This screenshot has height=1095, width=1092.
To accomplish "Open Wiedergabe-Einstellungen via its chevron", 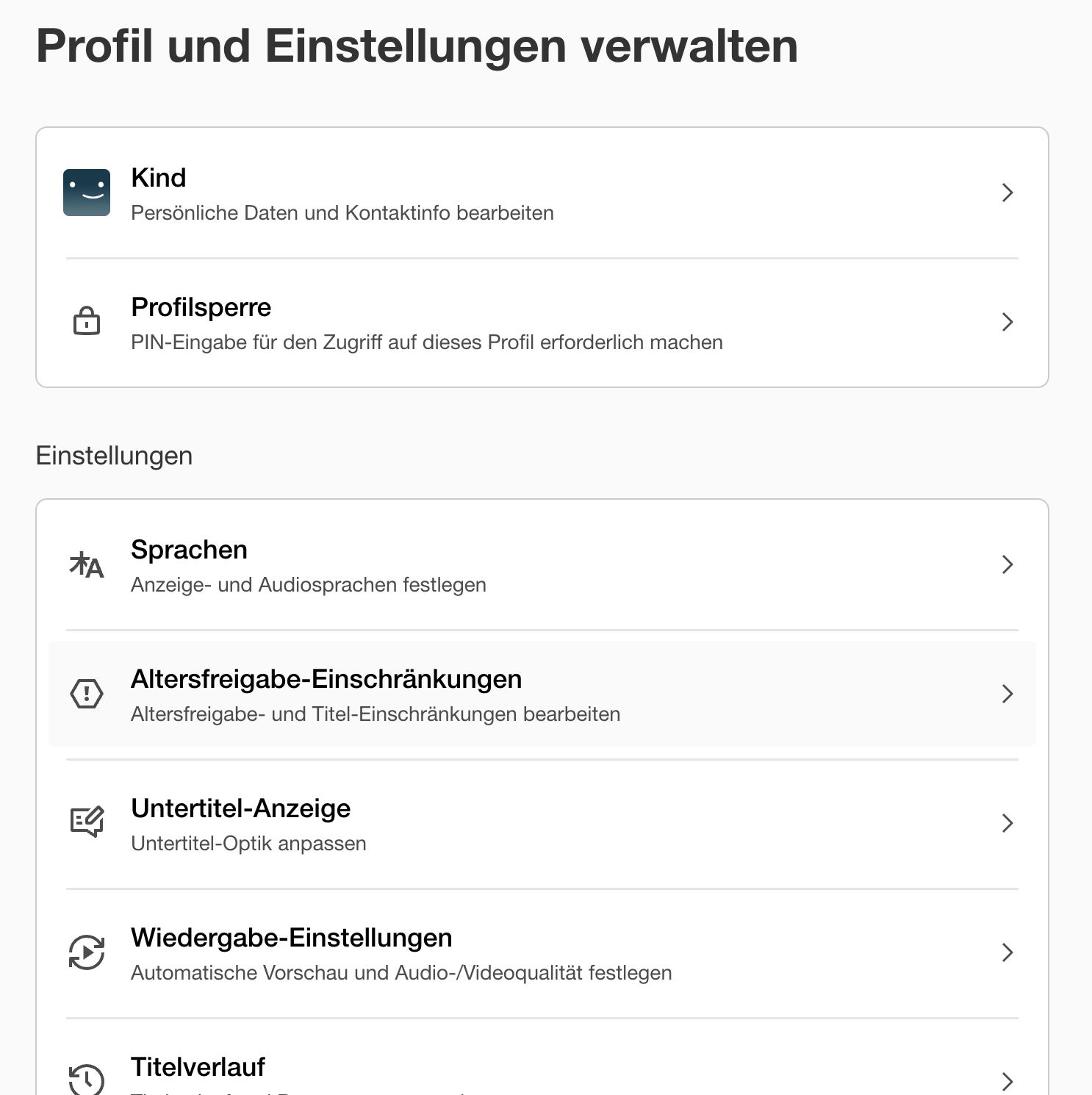I will (x=1007, y=952).
